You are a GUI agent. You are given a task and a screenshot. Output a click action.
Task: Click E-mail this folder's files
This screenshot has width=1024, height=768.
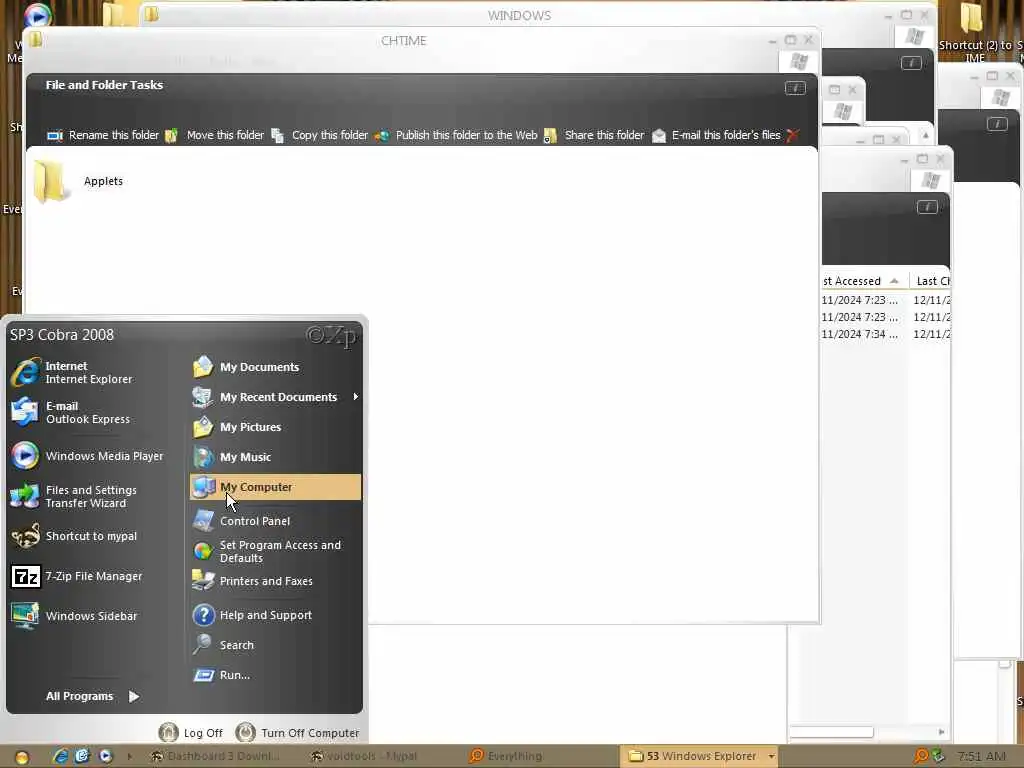[716, 135]
